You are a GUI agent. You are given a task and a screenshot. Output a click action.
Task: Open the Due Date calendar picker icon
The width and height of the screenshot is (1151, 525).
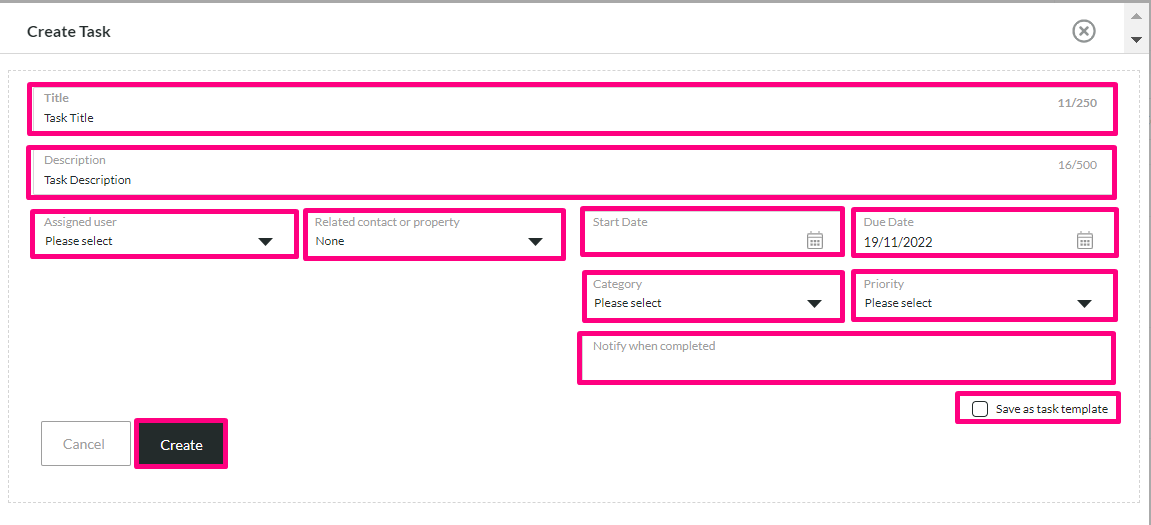pyautogui.click(x=1085, y=240)
